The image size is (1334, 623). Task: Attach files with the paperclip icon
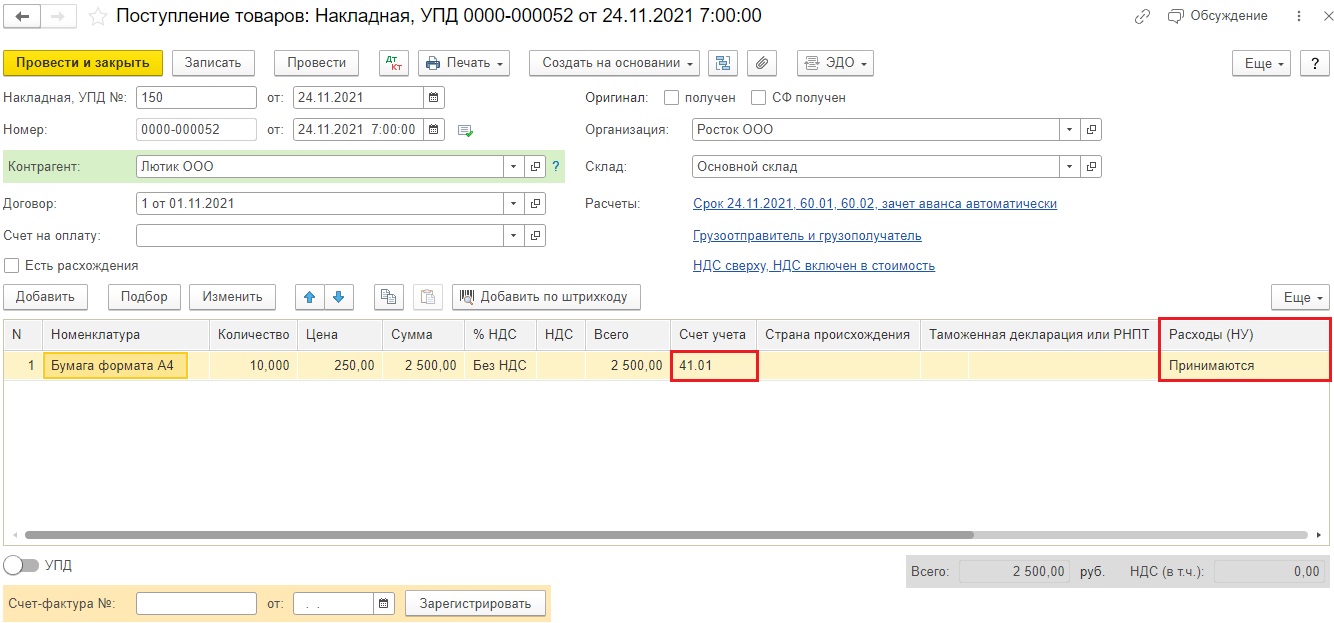pos(762,63)
